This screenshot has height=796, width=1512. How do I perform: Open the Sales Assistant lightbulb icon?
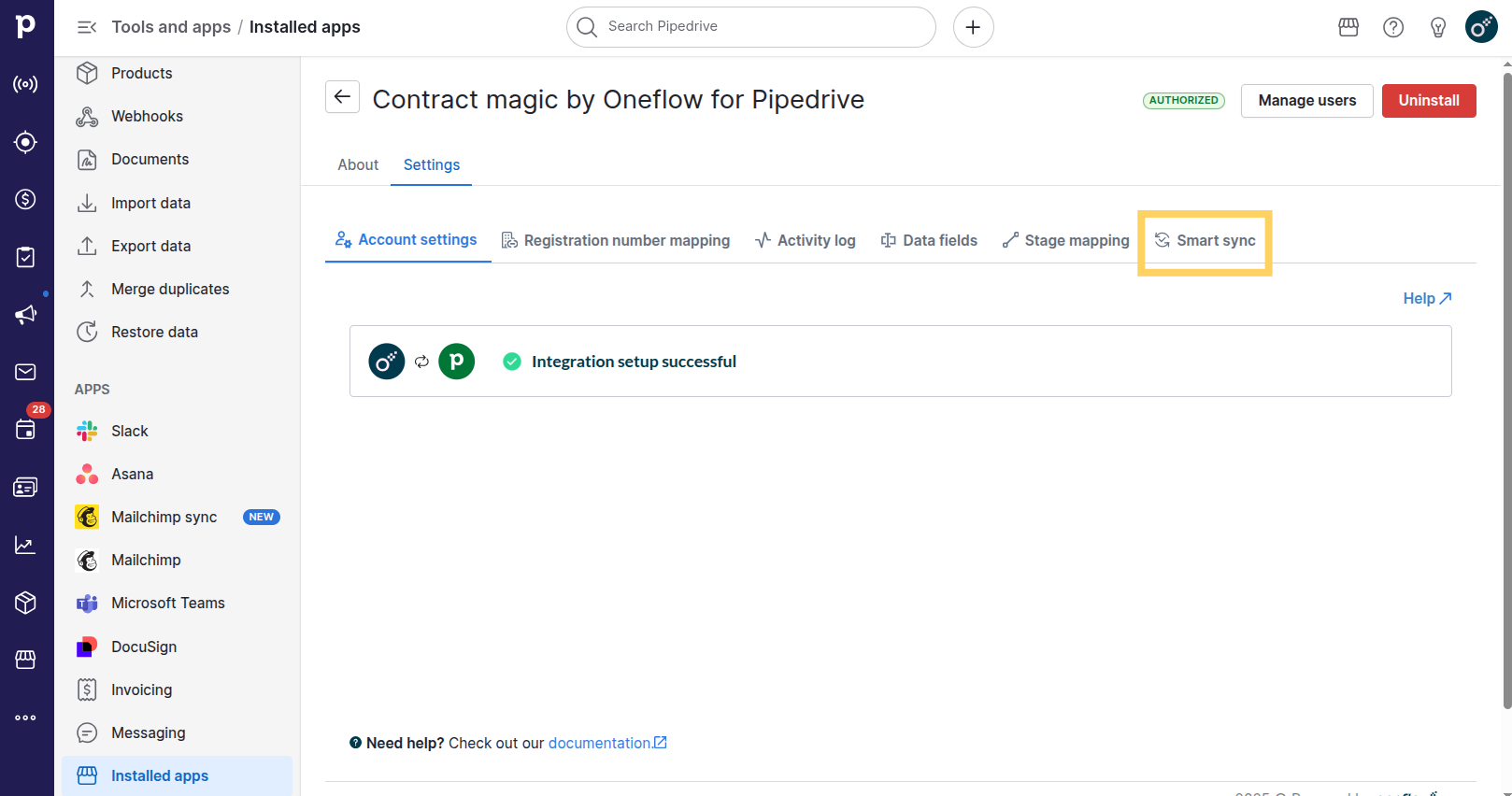point(1438,27)
